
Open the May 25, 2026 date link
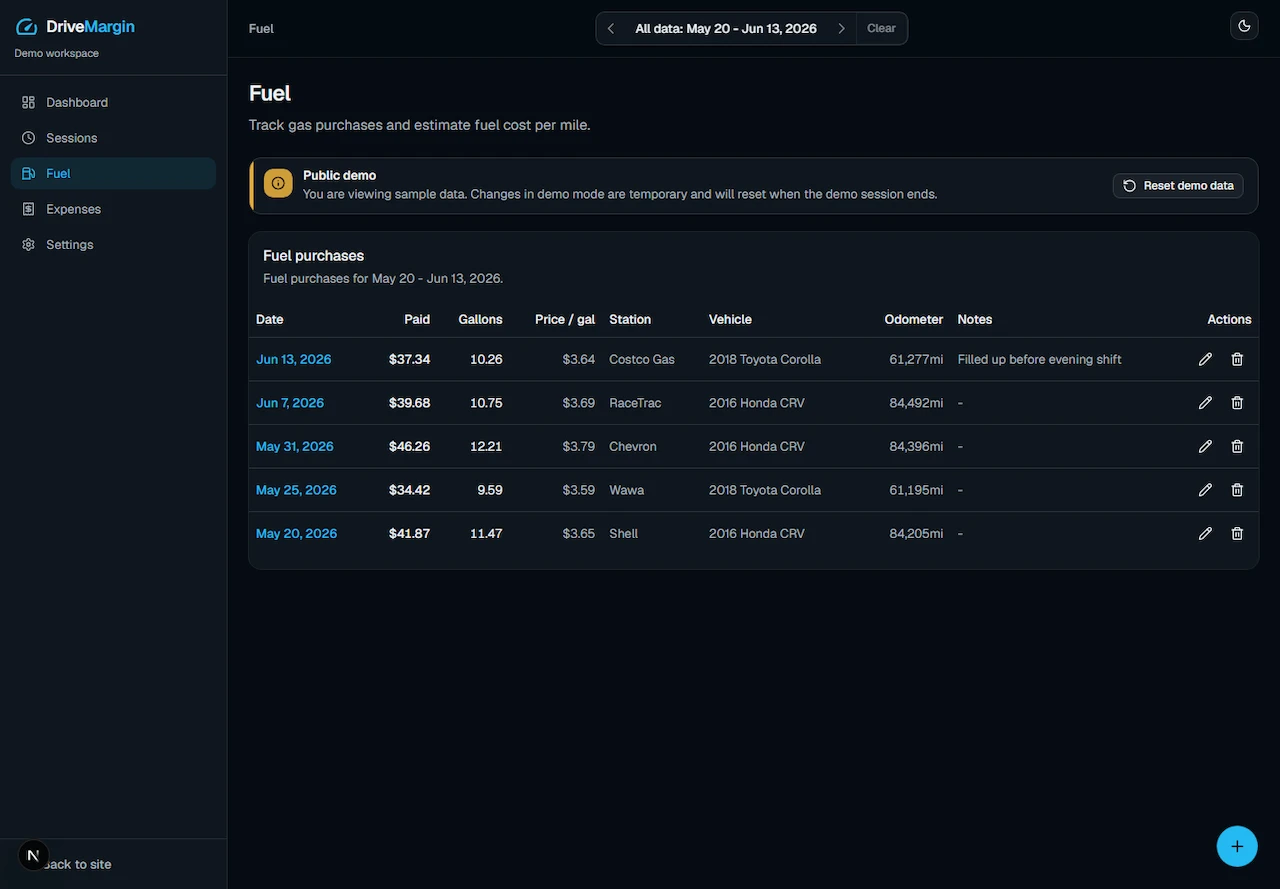point(296,490)
